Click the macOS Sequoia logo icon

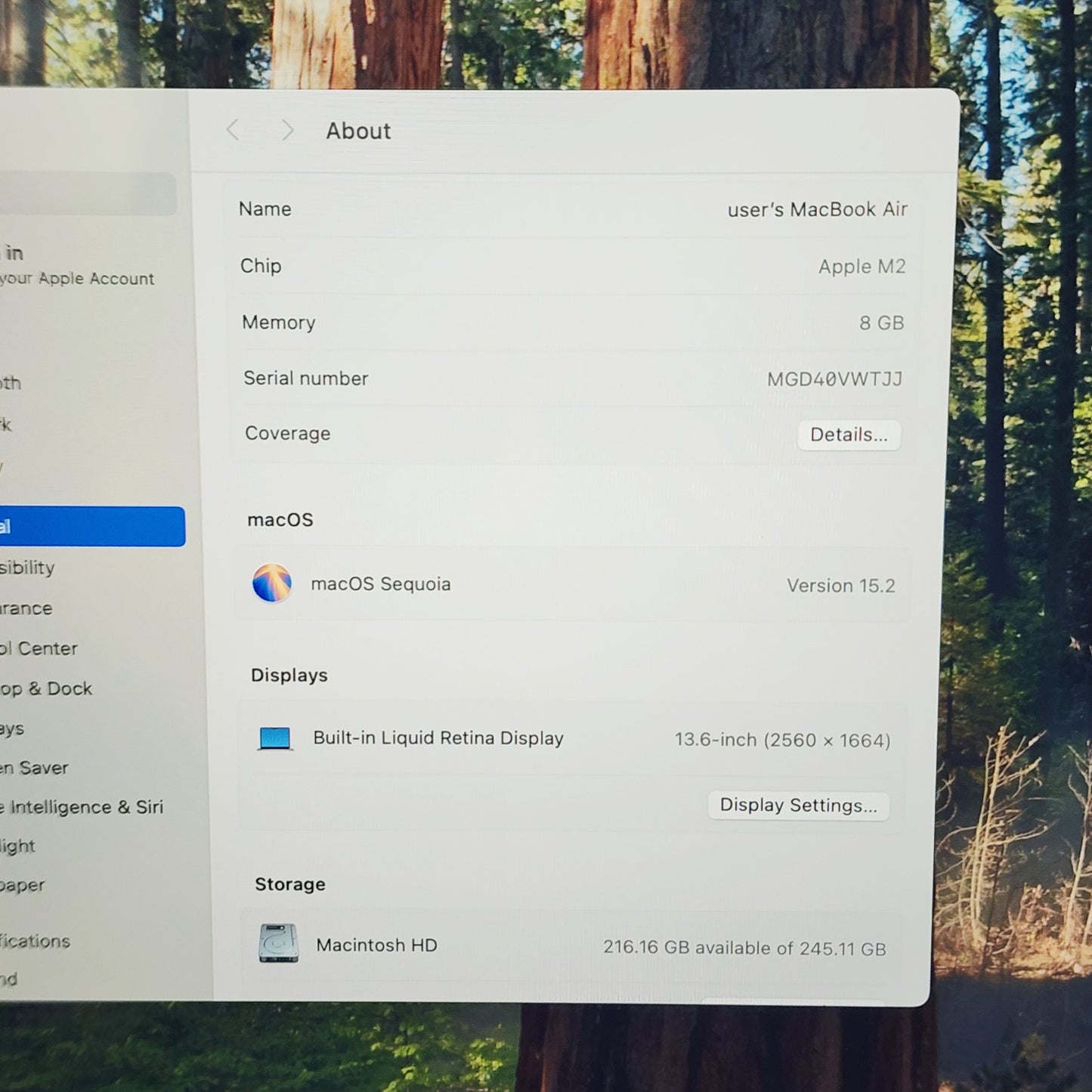click(272, 583)
